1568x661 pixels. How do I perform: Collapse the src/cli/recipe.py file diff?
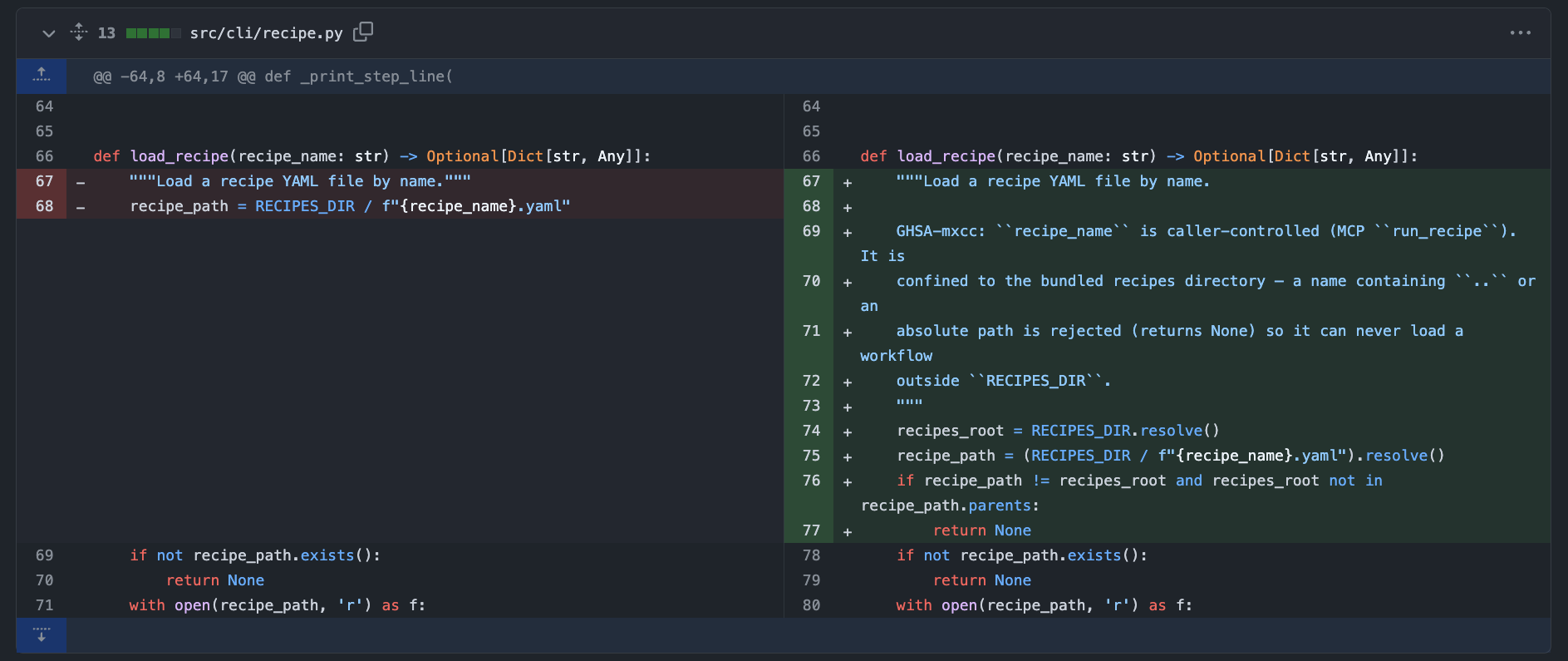48,33
